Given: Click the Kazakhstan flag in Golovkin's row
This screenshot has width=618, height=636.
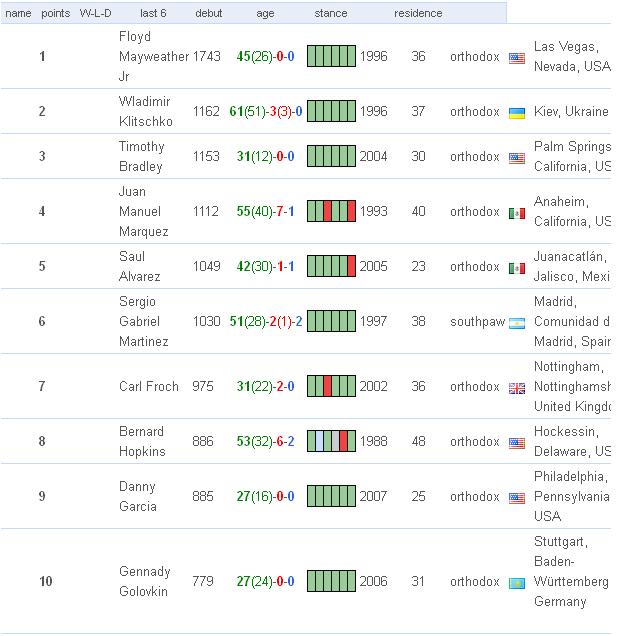Looking at the screenshot, I should click(517, 583).
